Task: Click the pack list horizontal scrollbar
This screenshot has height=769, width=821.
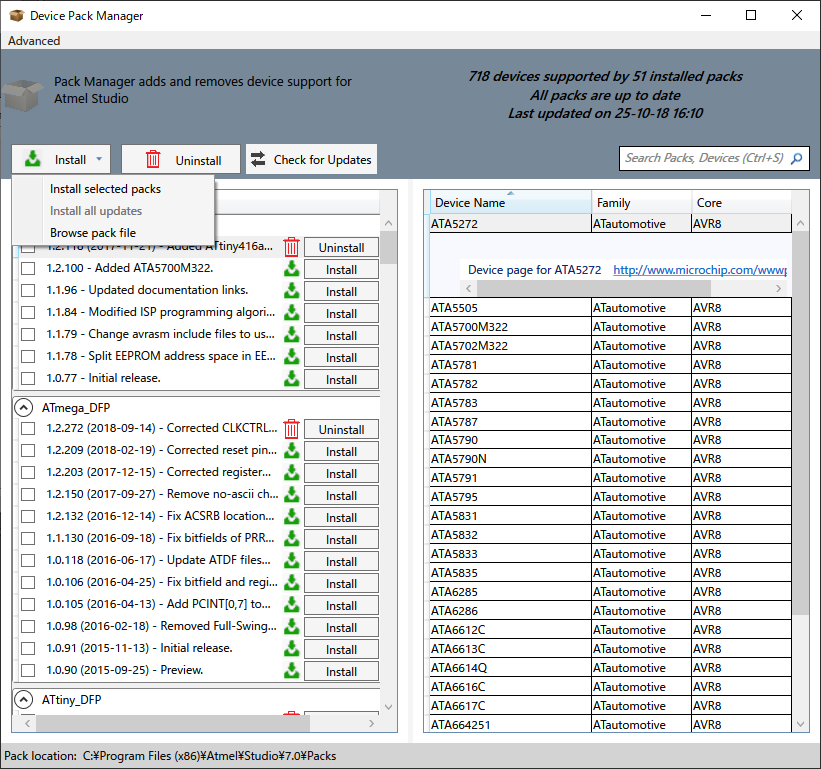Action: (x=173, y=723)
